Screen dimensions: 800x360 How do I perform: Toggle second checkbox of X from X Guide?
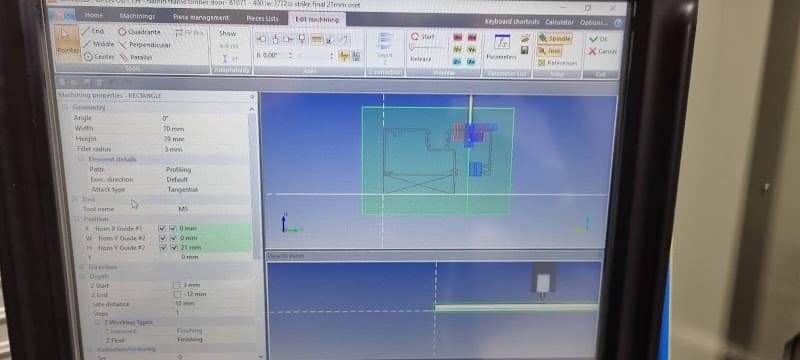click(172, 228)
